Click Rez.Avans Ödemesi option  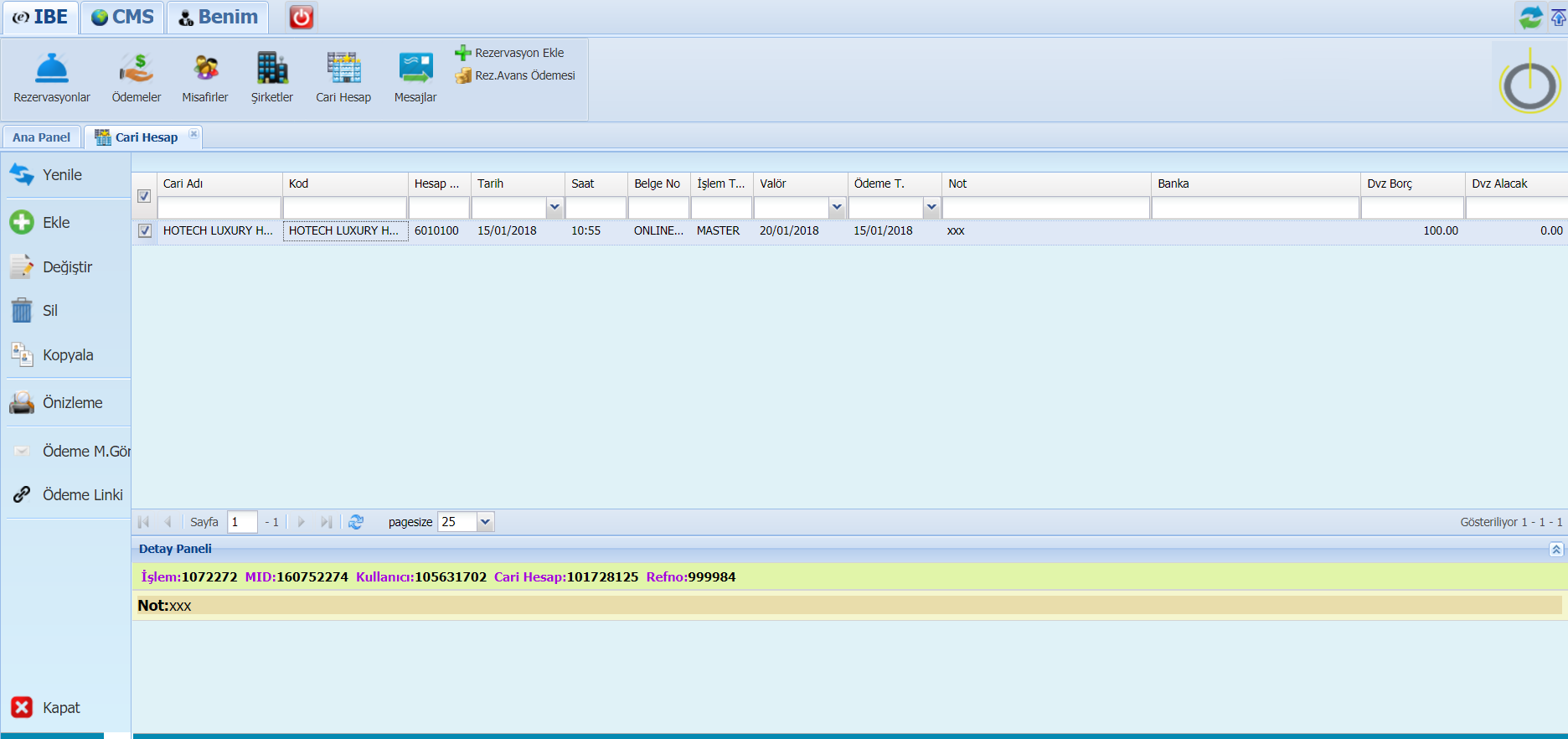pos(516,75)
